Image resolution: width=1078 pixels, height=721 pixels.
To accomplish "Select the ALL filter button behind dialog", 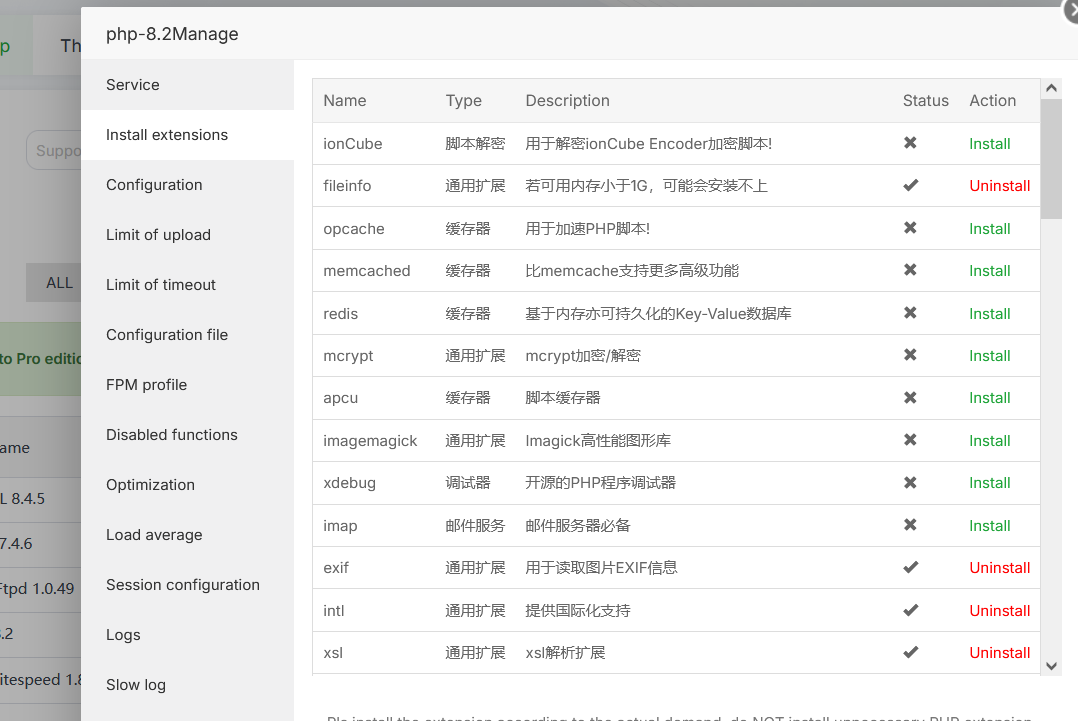I will pyautogui.click(x=58, y=283).
